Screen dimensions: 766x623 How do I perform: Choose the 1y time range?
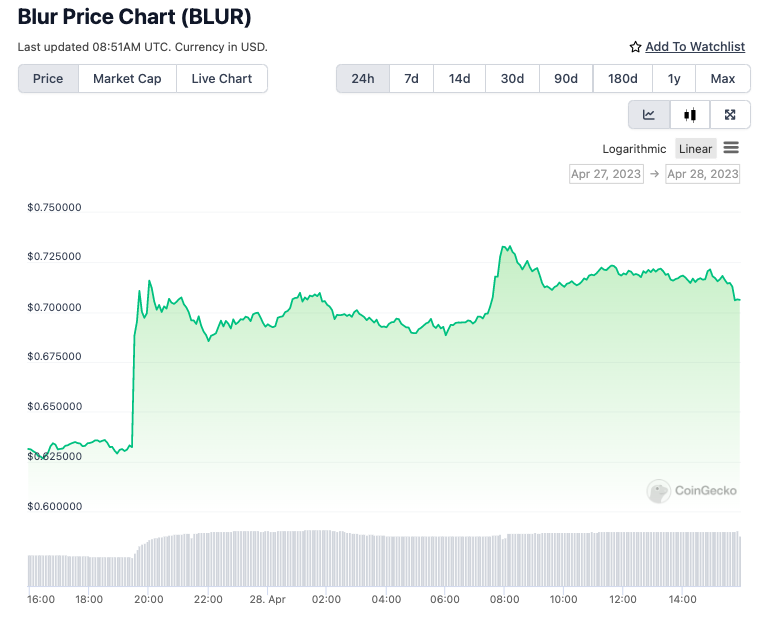(x=674, y=79)
